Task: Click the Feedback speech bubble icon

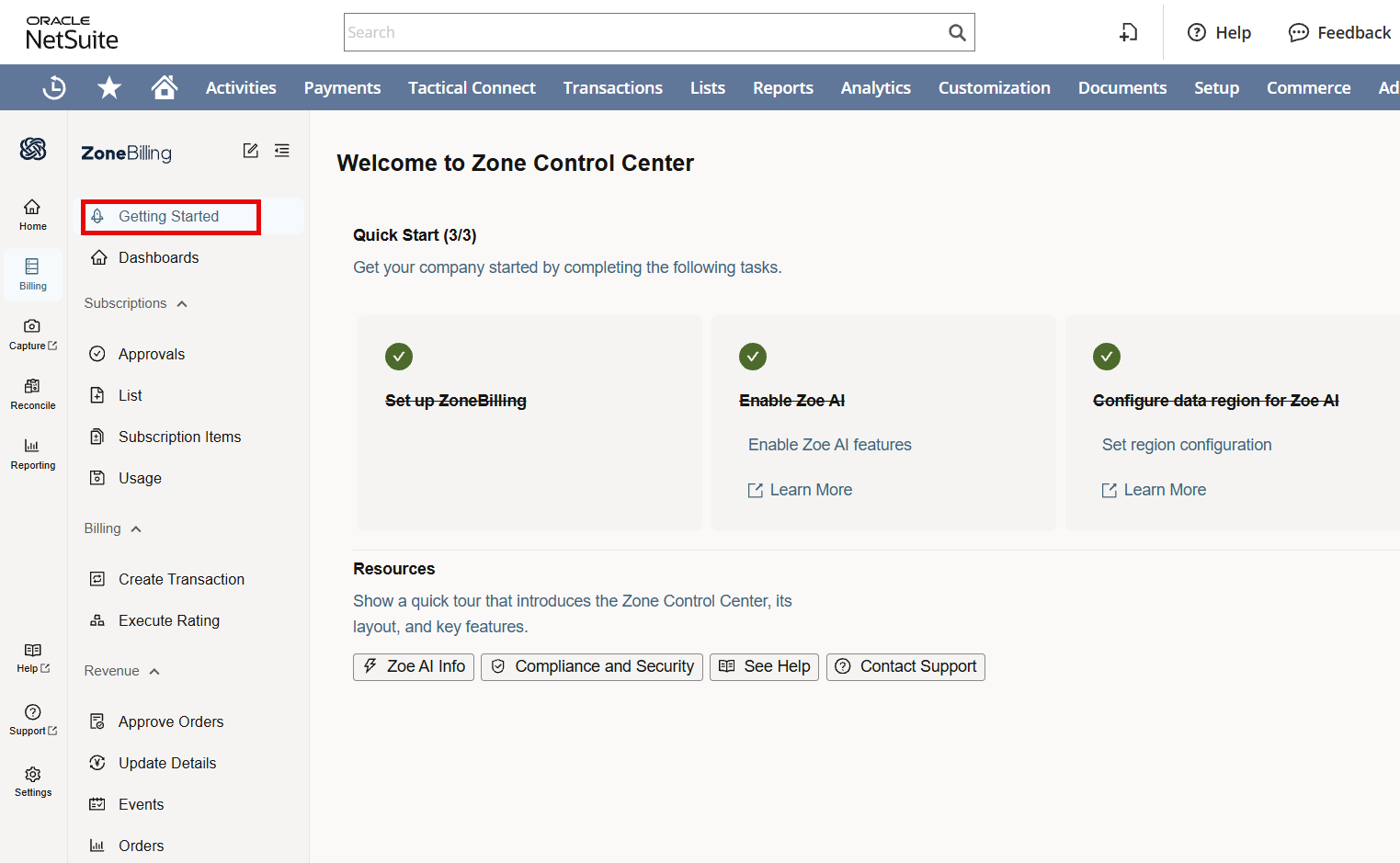Action: [x=1298, y=32]
